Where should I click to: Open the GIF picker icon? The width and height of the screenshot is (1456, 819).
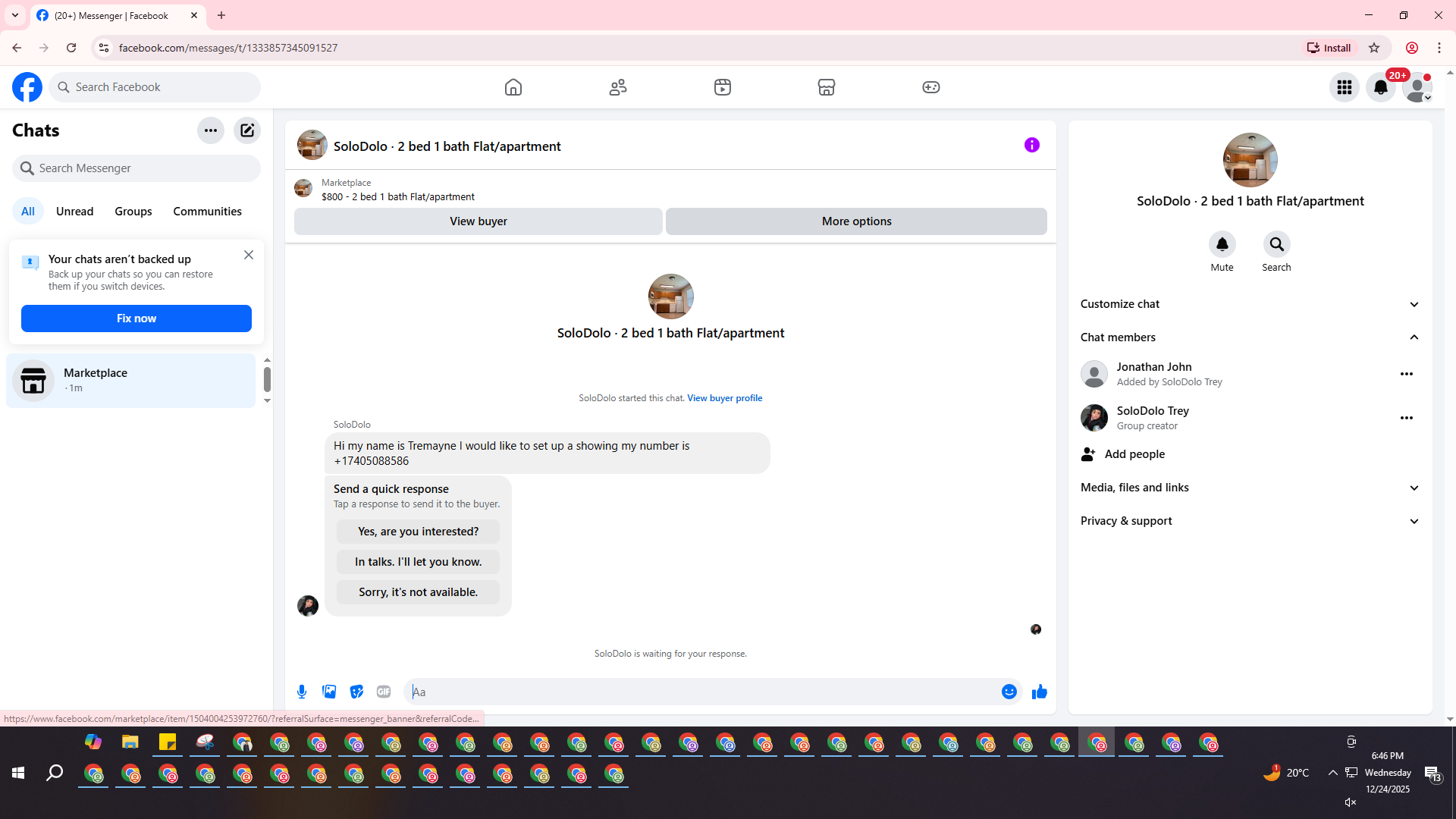click(x=384, y=692)
